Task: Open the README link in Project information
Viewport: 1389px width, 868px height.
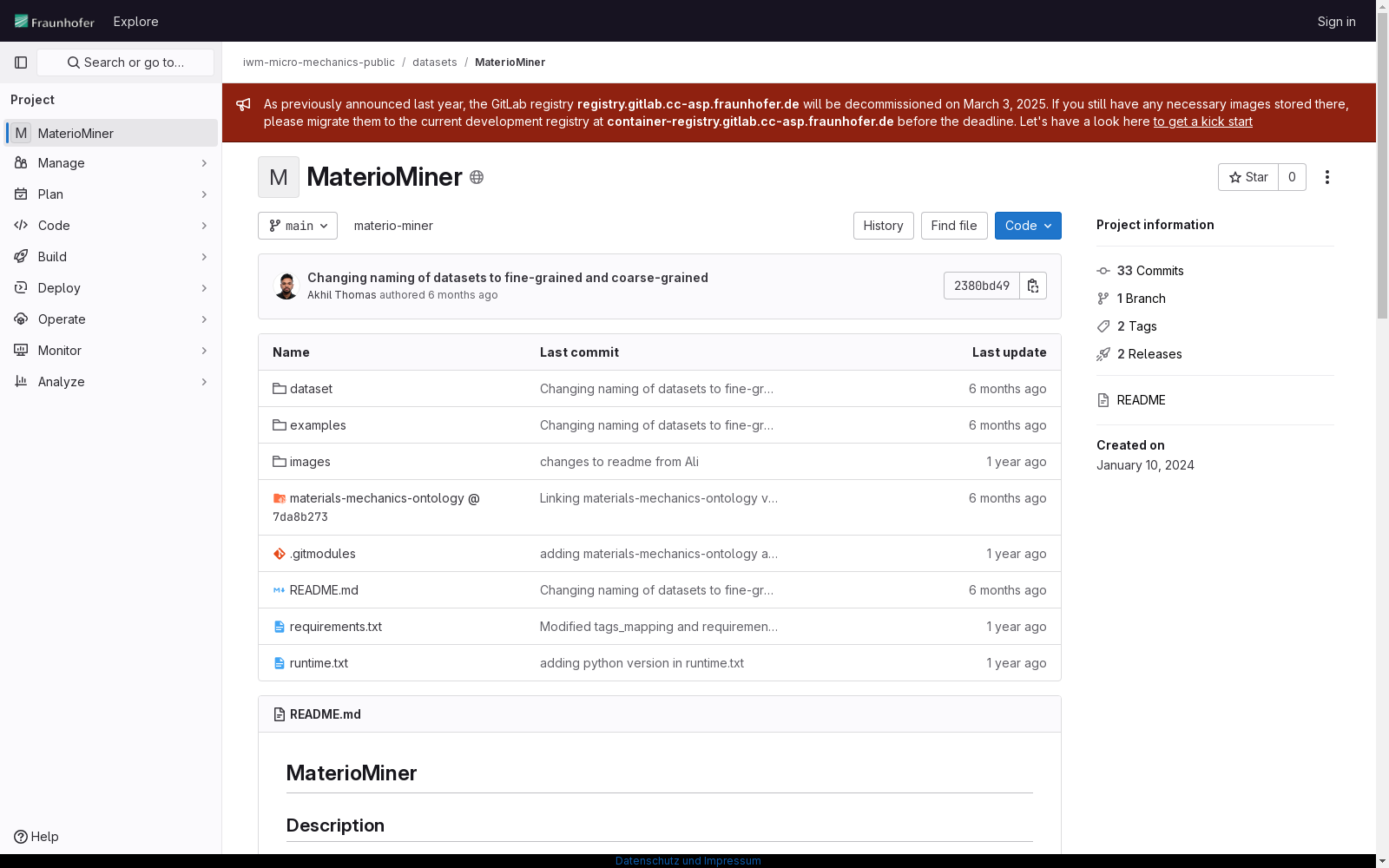Action: coord(1142,400)
